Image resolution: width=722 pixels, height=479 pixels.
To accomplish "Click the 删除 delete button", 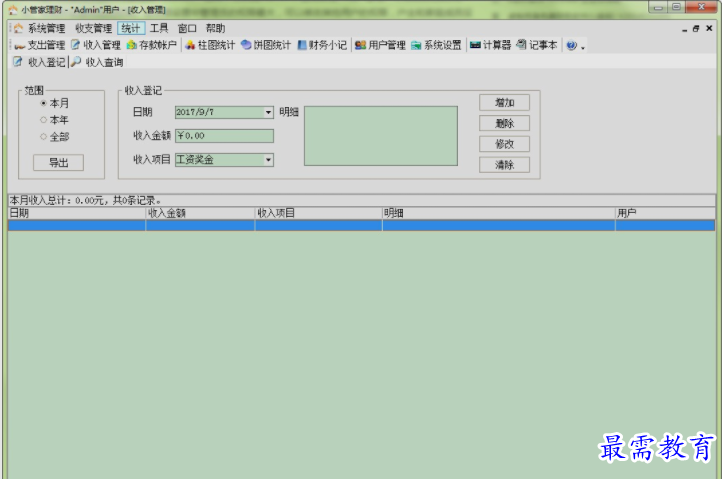I will 504,123.
